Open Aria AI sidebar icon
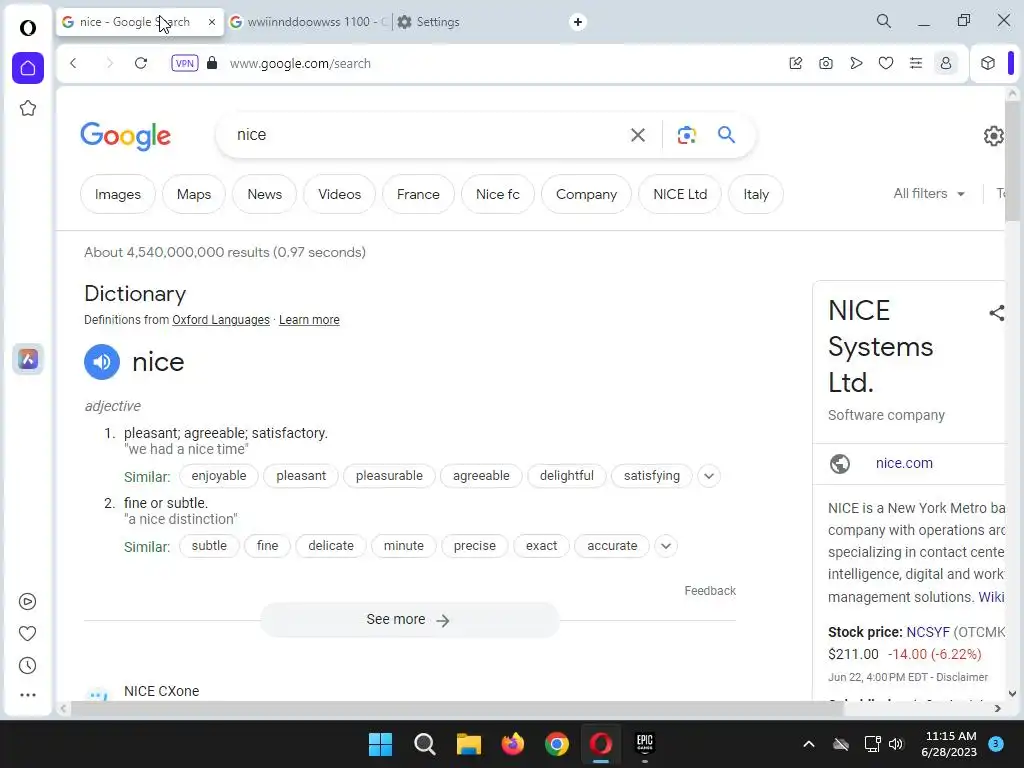 [x=27, y=359]
